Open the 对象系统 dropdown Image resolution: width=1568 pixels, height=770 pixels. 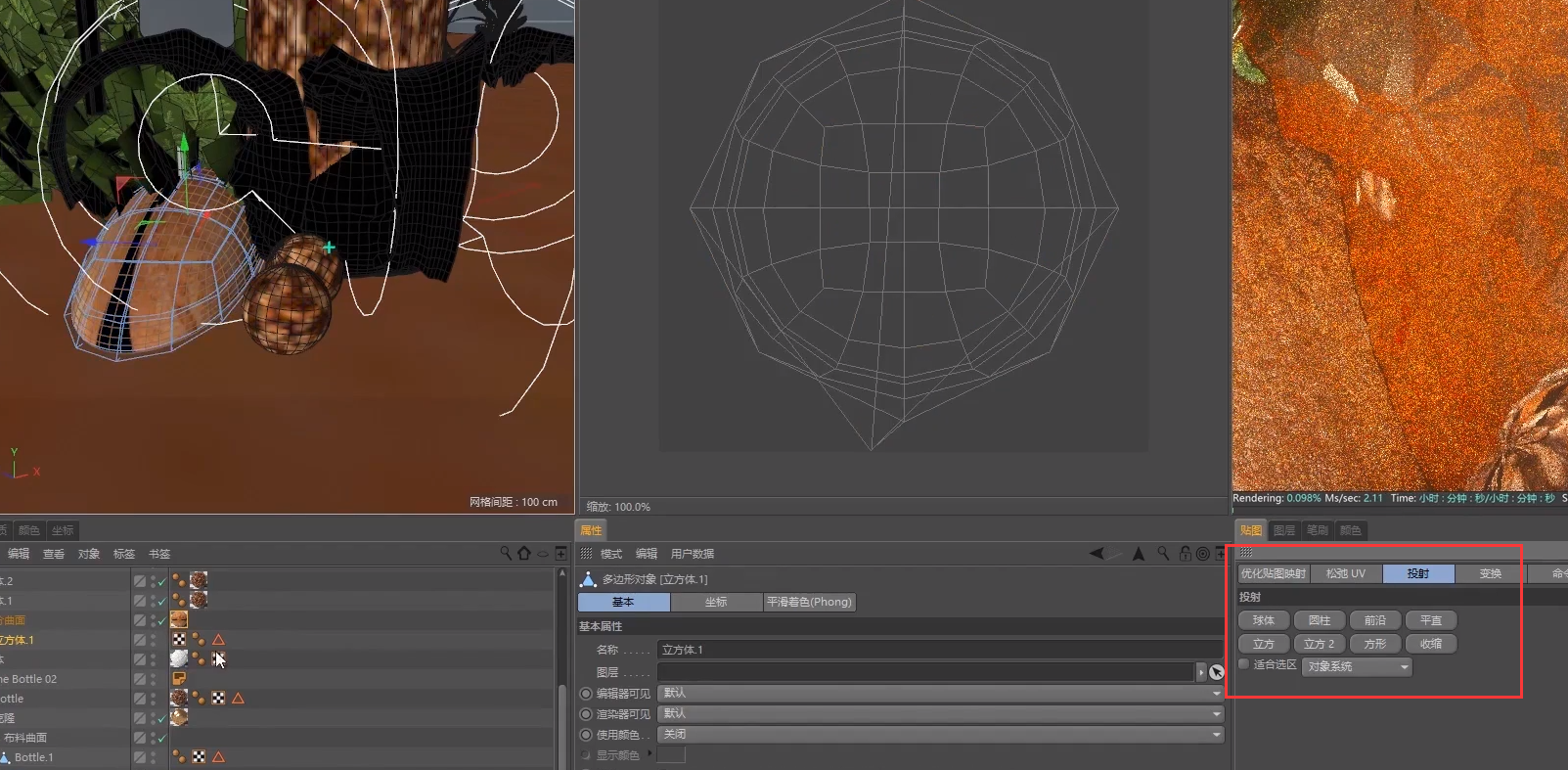coord(1357,666)
